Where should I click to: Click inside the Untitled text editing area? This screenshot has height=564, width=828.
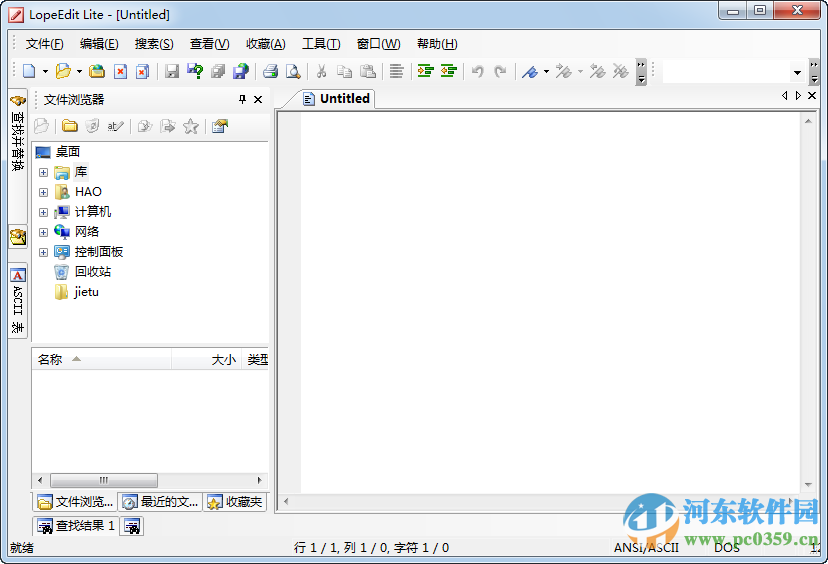(551, 303)
